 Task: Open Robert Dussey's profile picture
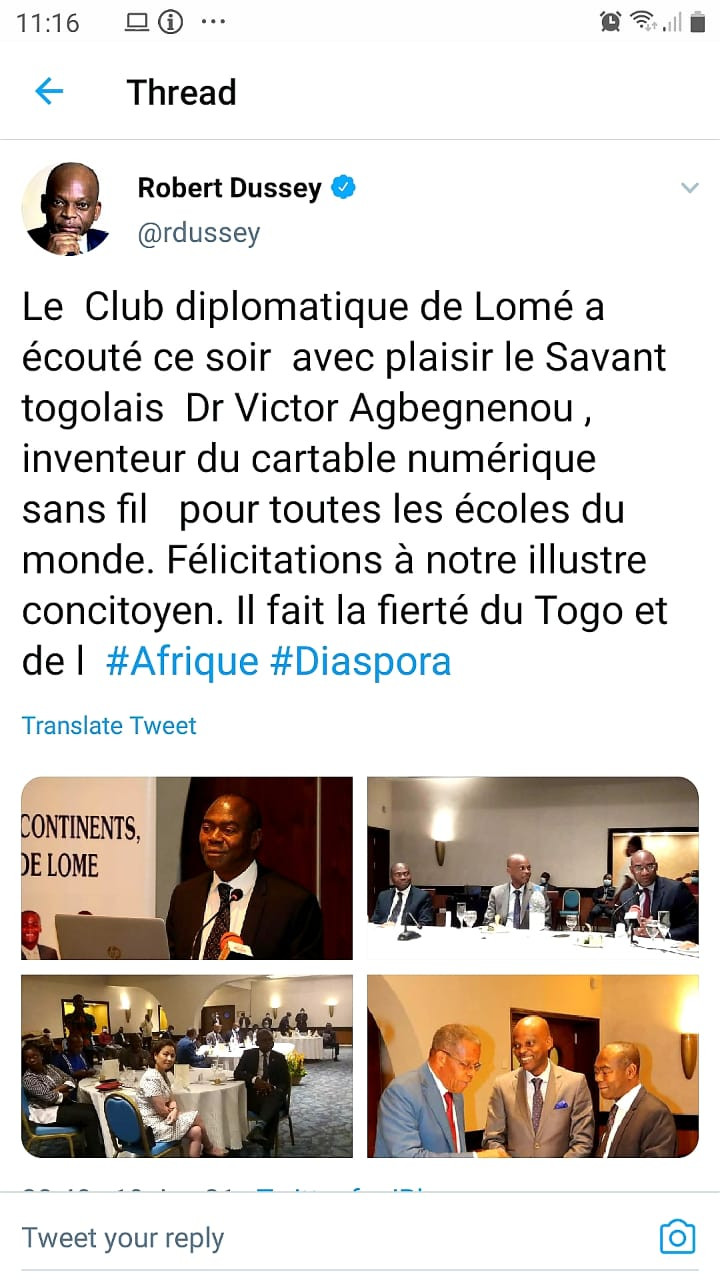point(65,209)
